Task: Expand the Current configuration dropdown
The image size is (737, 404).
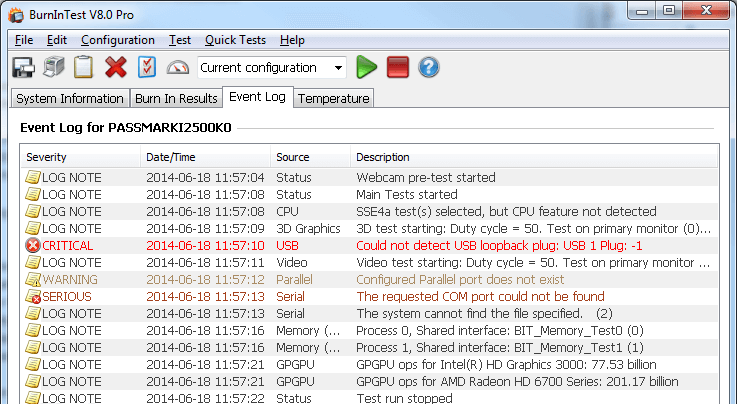Action: coord(339,68)
